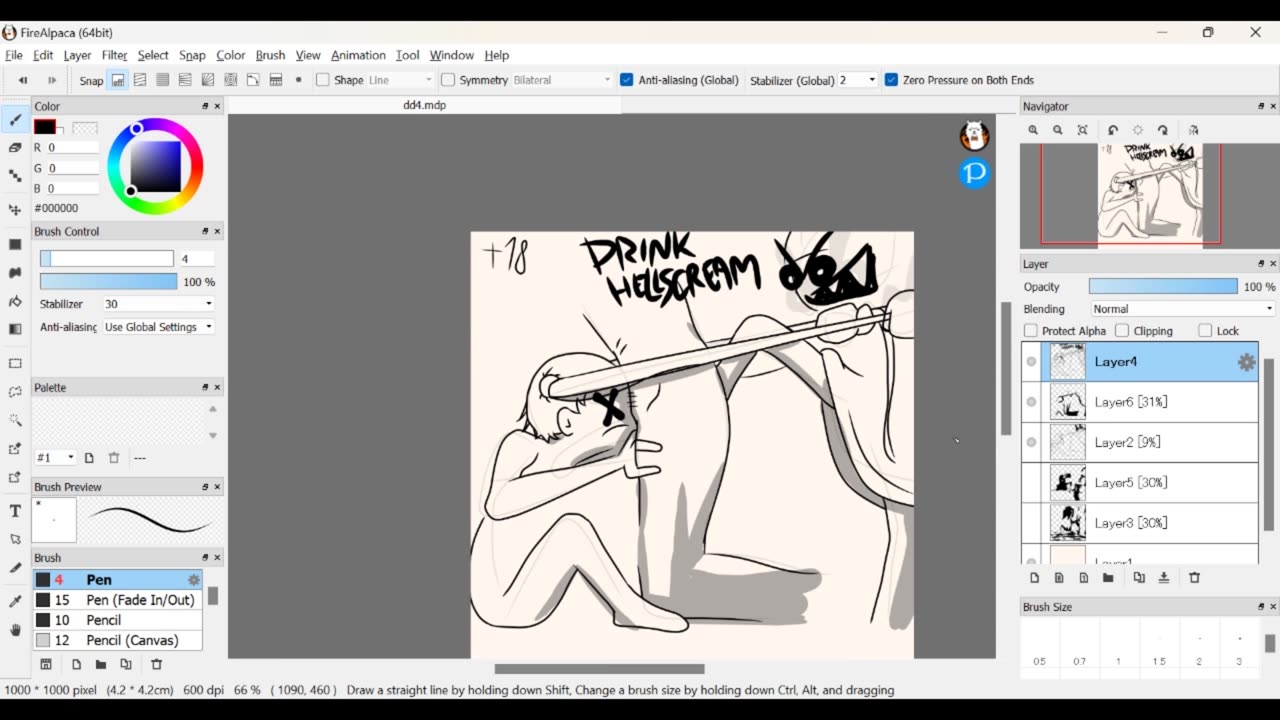Open the File menu
The height and width of the screenshot is (720, 1280).
[x=14, y=55]
